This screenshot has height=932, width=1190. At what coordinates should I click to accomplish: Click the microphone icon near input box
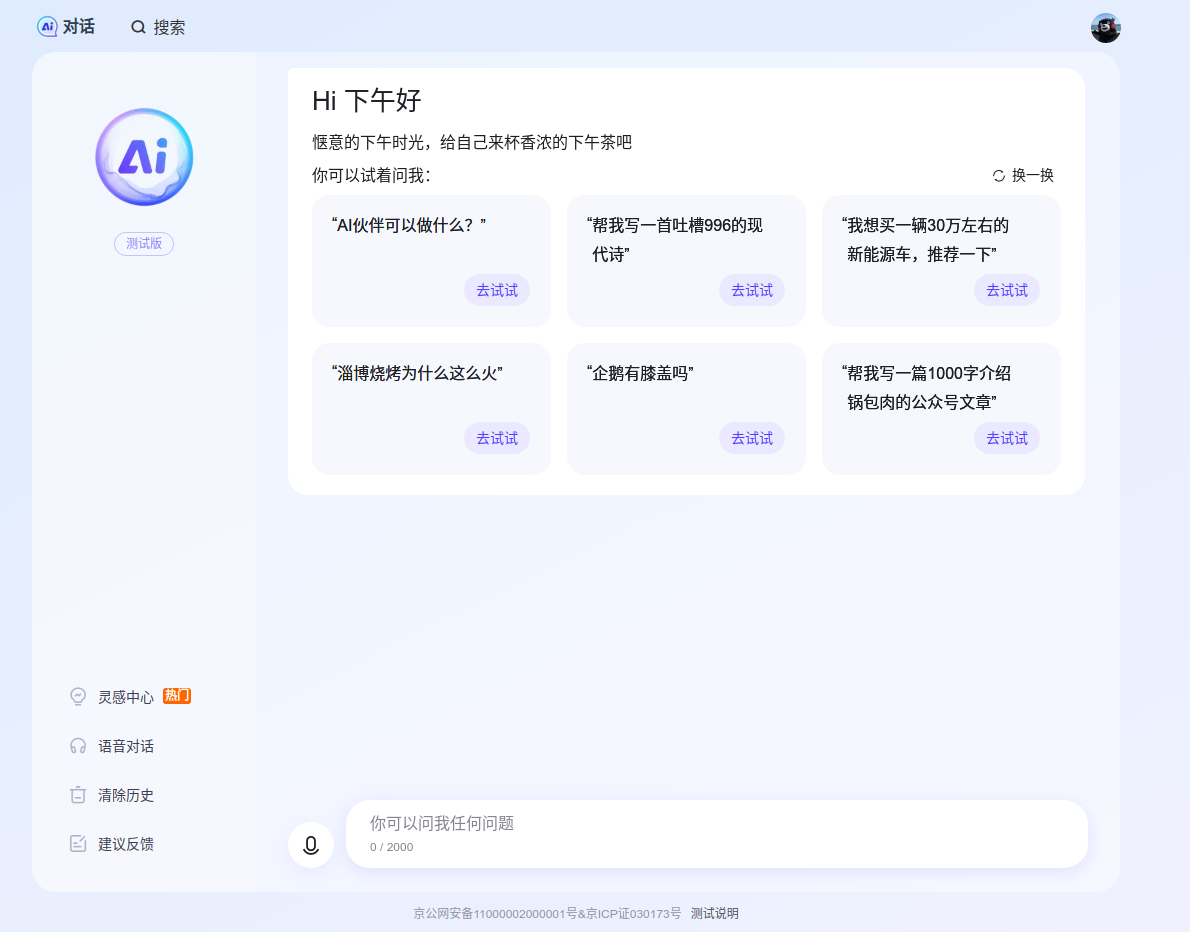click(311, 844)
